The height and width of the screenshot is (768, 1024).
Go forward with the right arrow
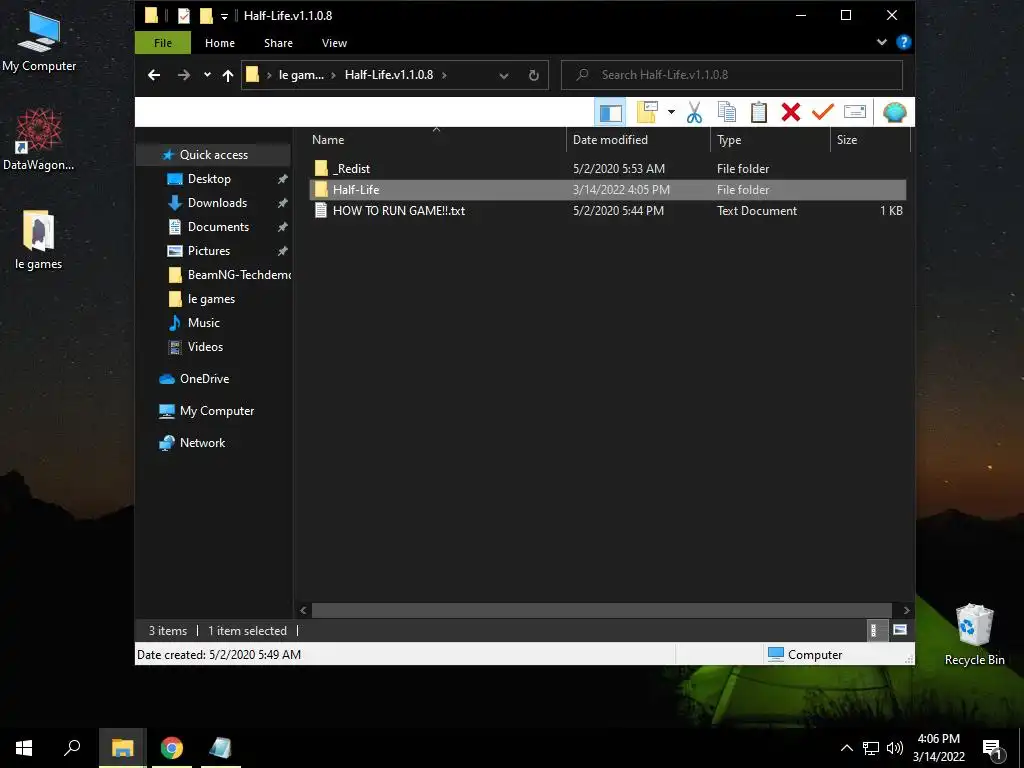point(184,75)
